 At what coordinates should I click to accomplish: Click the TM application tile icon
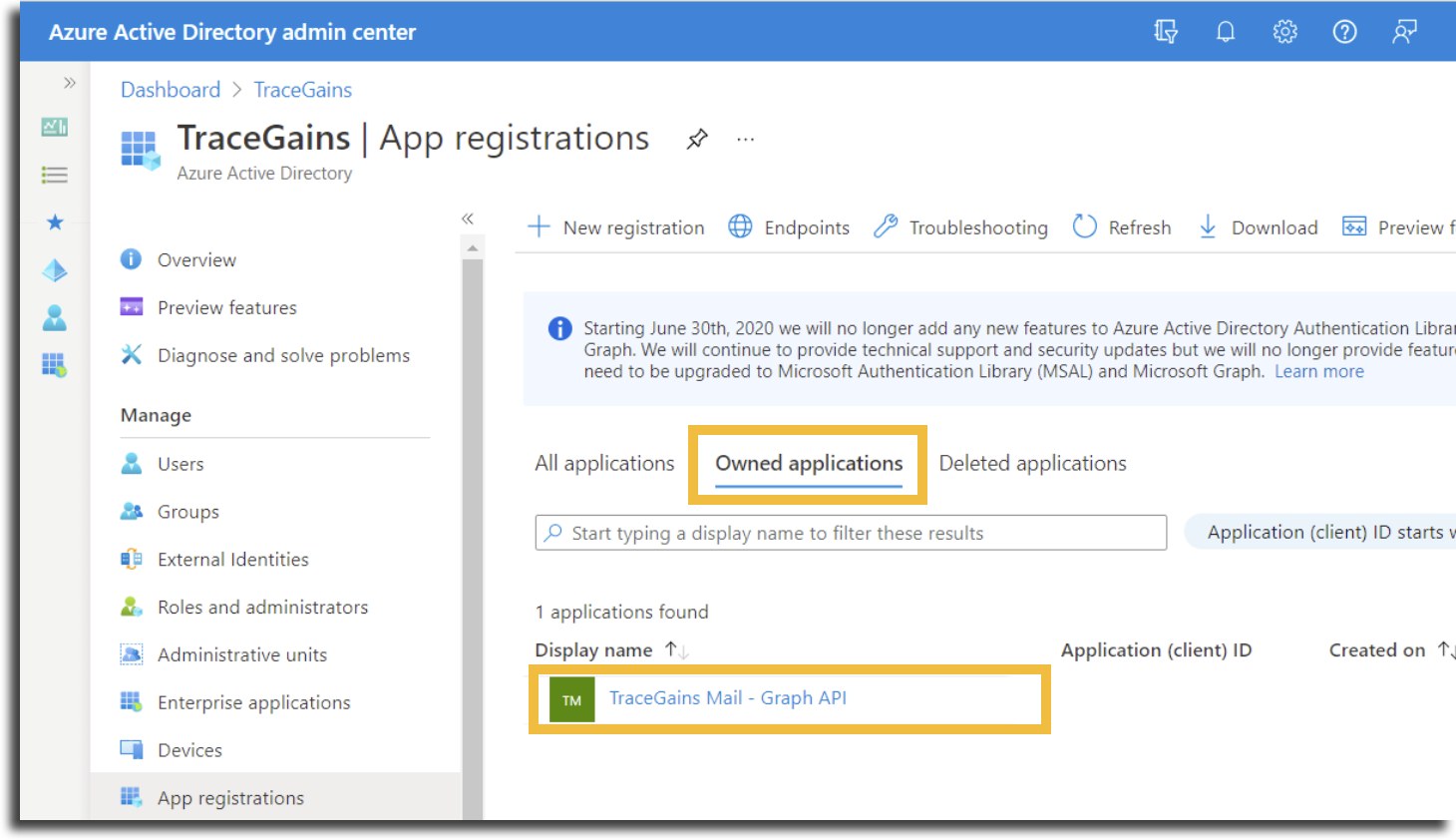coord(571,700)
